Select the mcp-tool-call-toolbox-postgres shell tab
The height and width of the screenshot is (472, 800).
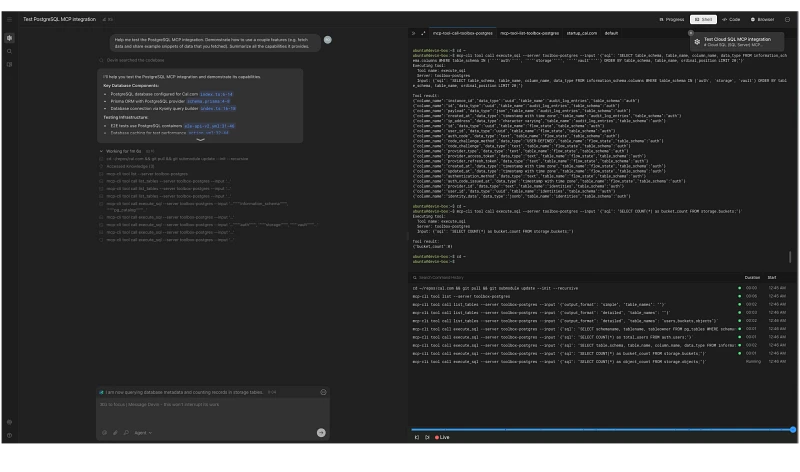click(x=463, y=33)
